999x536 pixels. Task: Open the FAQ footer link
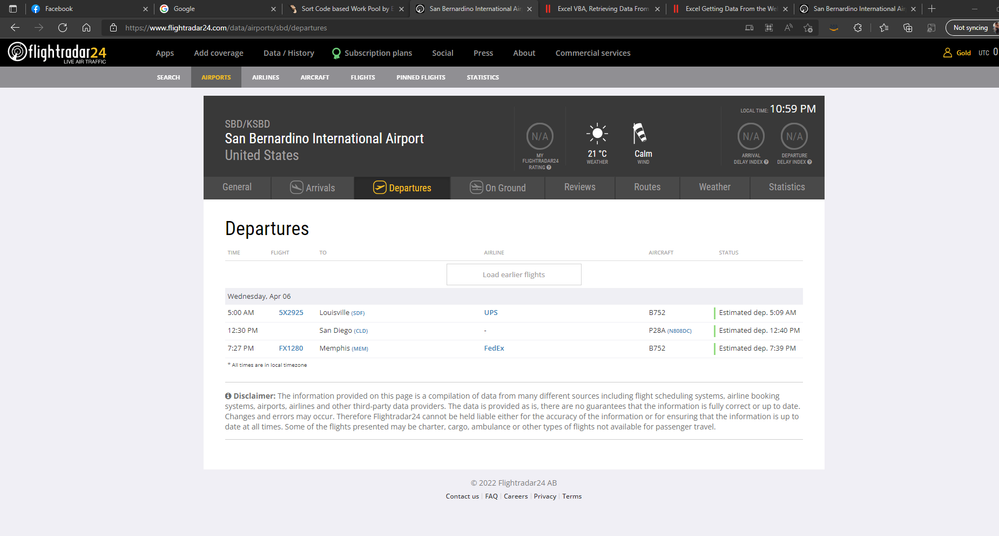pos(491,496)
